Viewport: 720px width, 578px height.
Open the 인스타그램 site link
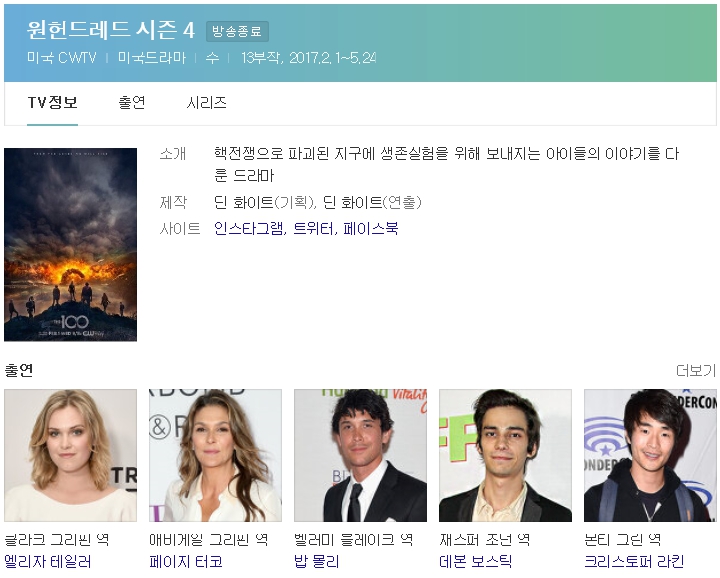coord(249,229)
